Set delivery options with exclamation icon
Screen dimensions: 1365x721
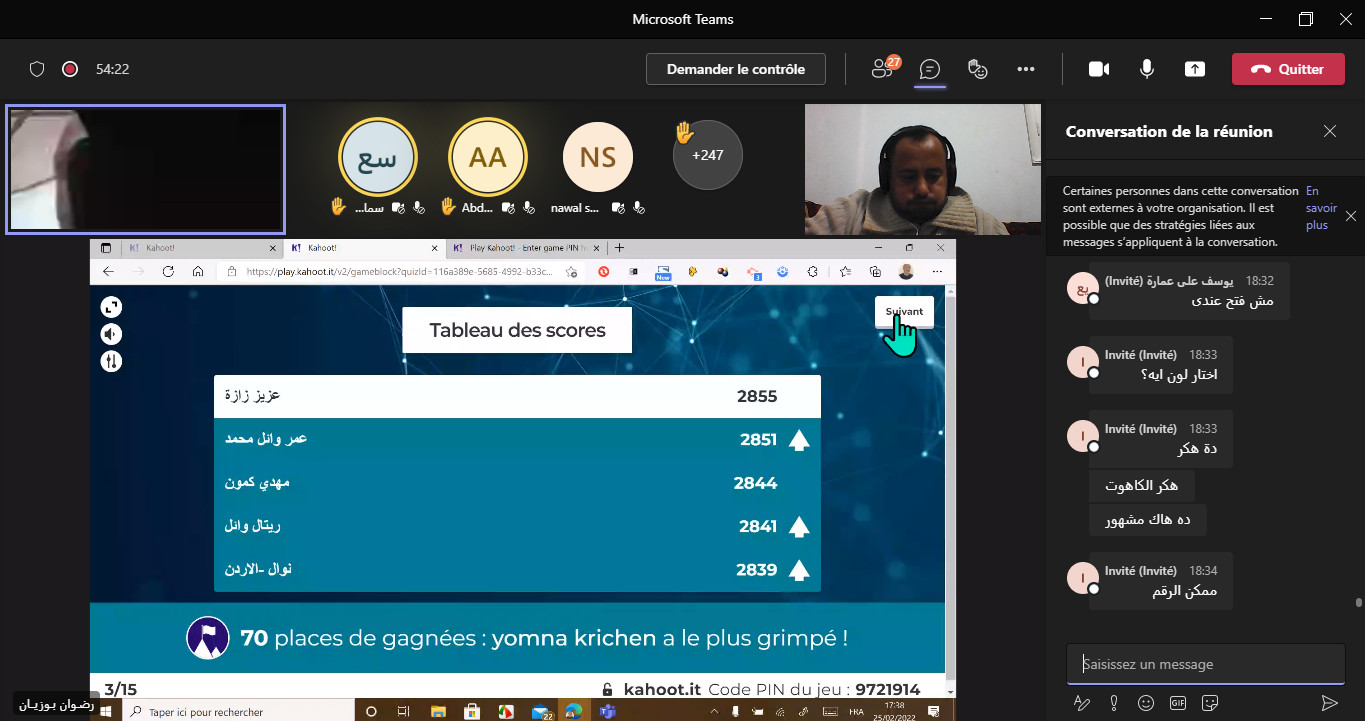point(1114,703)
